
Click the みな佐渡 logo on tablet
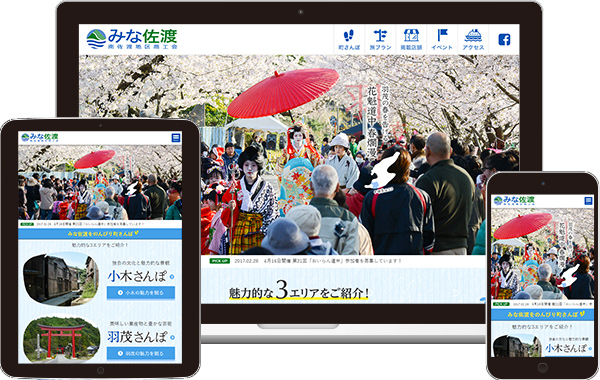pos(40,137)
